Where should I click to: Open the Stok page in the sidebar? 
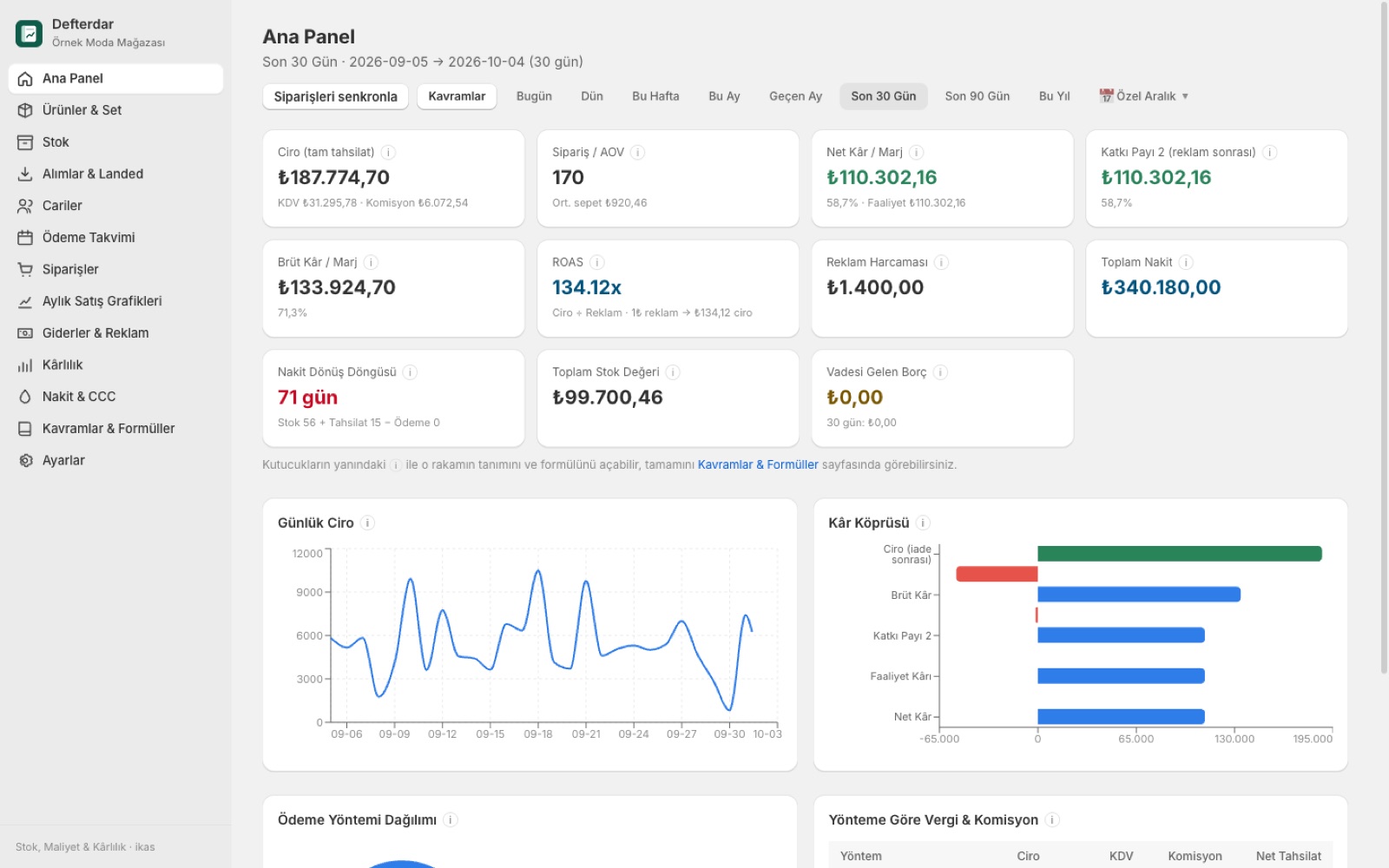point(115,142)
